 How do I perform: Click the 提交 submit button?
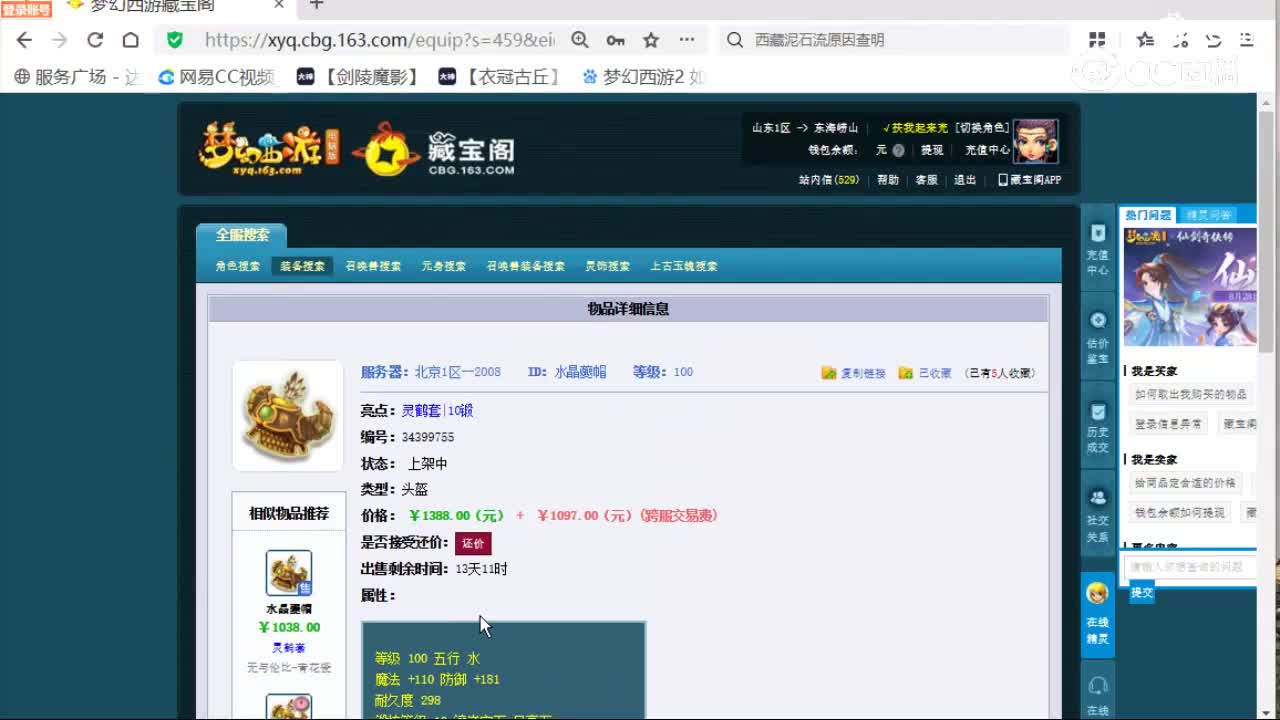coord(1142,593)
